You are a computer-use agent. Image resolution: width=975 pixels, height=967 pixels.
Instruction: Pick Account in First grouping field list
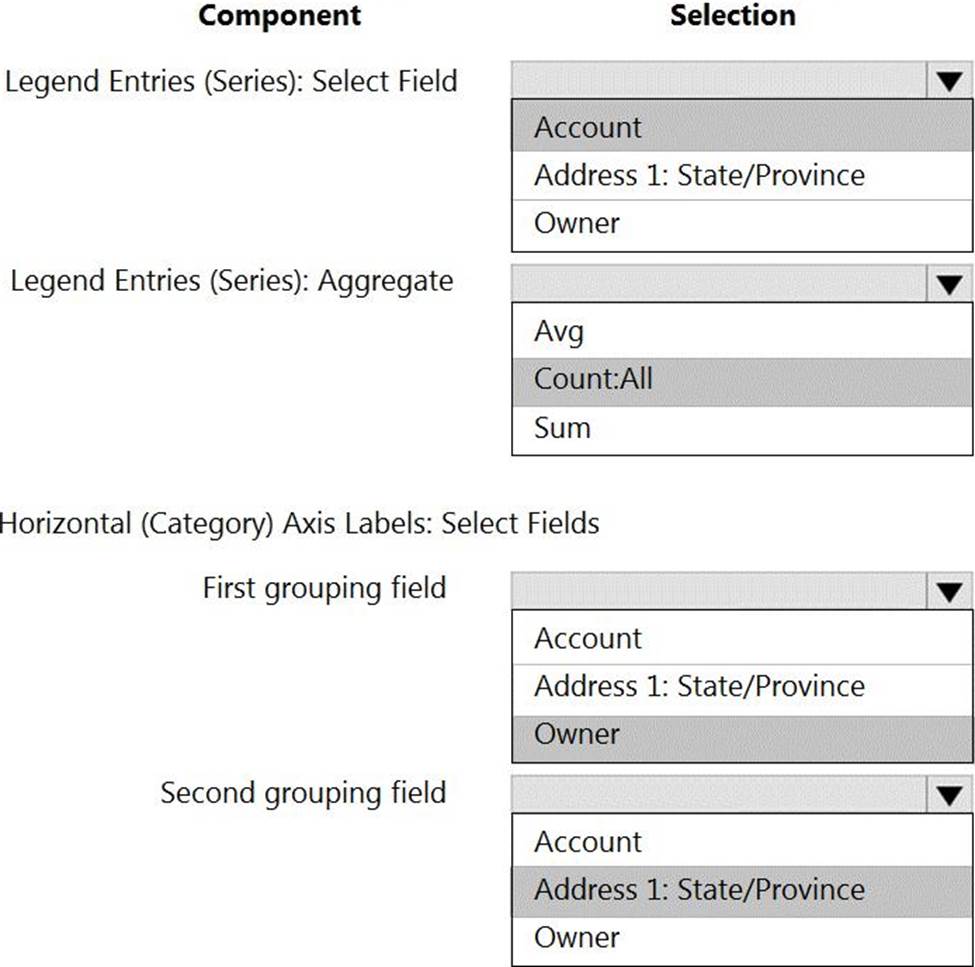click(741, 639)
